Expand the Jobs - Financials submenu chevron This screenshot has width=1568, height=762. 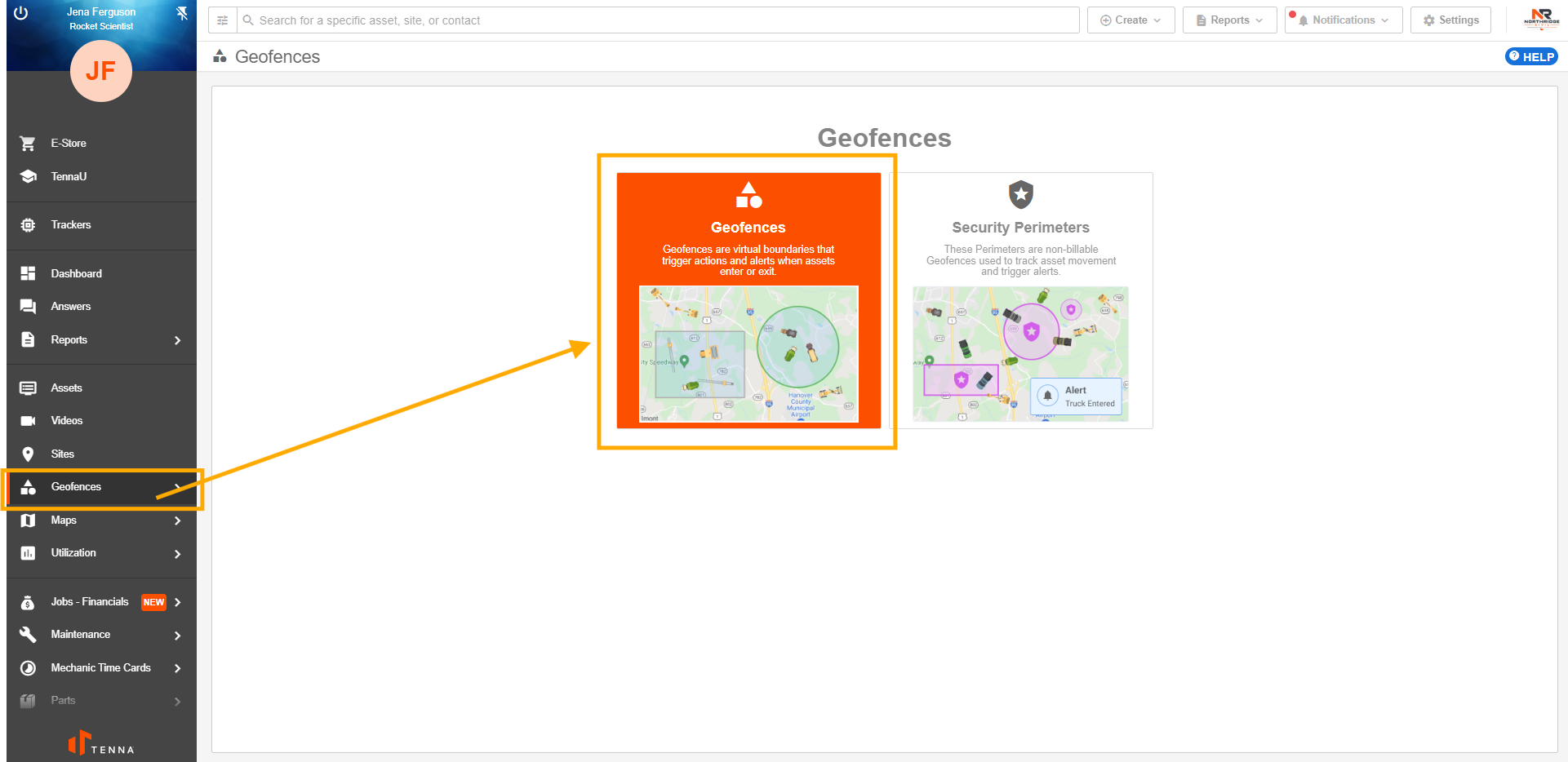(177, 602)
